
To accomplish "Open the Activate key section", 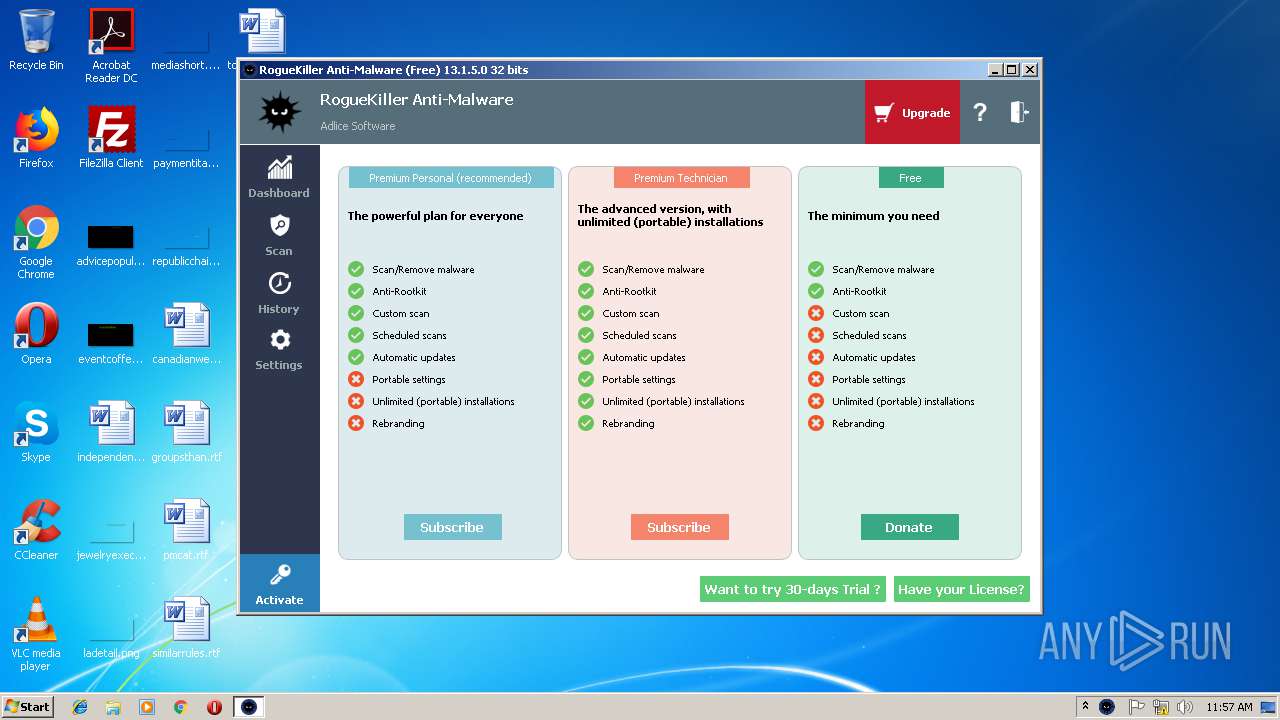I will (279, 584).
